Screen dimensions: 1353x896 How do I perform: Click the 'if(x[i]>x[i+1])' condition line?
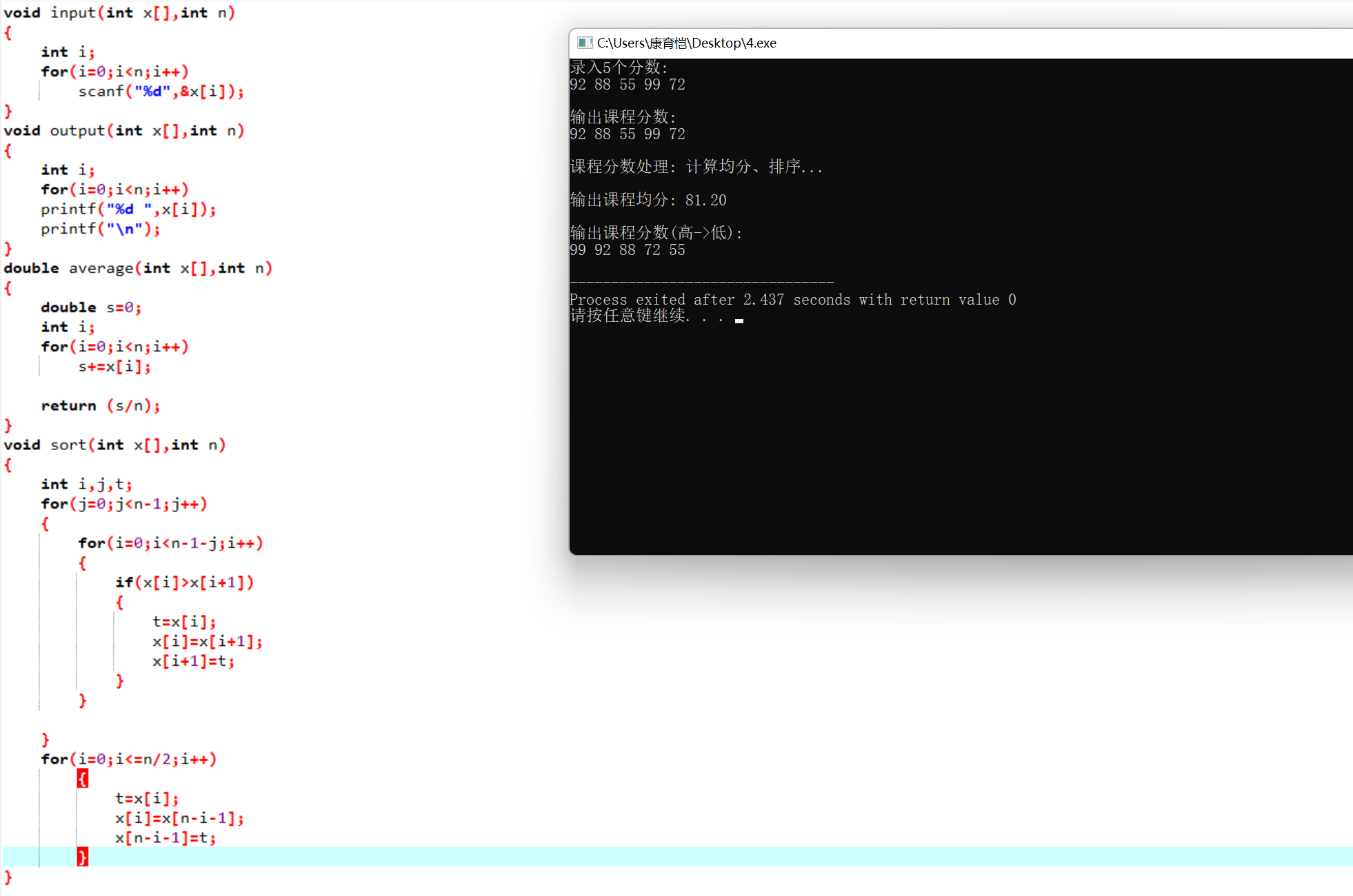(x=184, y=583)
